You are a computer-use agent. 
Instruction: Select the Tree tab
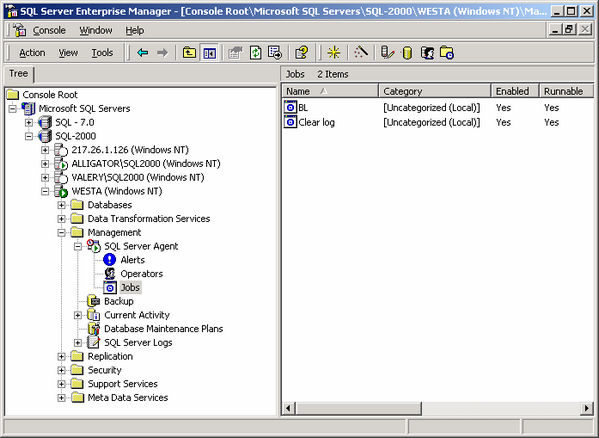pyautogui.click(x=18, y=73)
